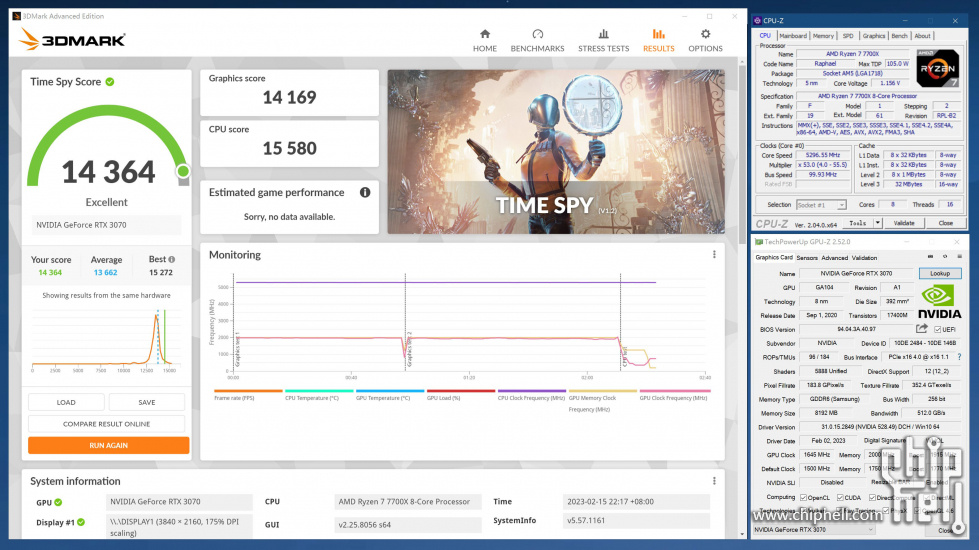Open the estimated game performance info icon
This screenshot has height=550, width=979.
pyautogui.click(x=365, y=192)
